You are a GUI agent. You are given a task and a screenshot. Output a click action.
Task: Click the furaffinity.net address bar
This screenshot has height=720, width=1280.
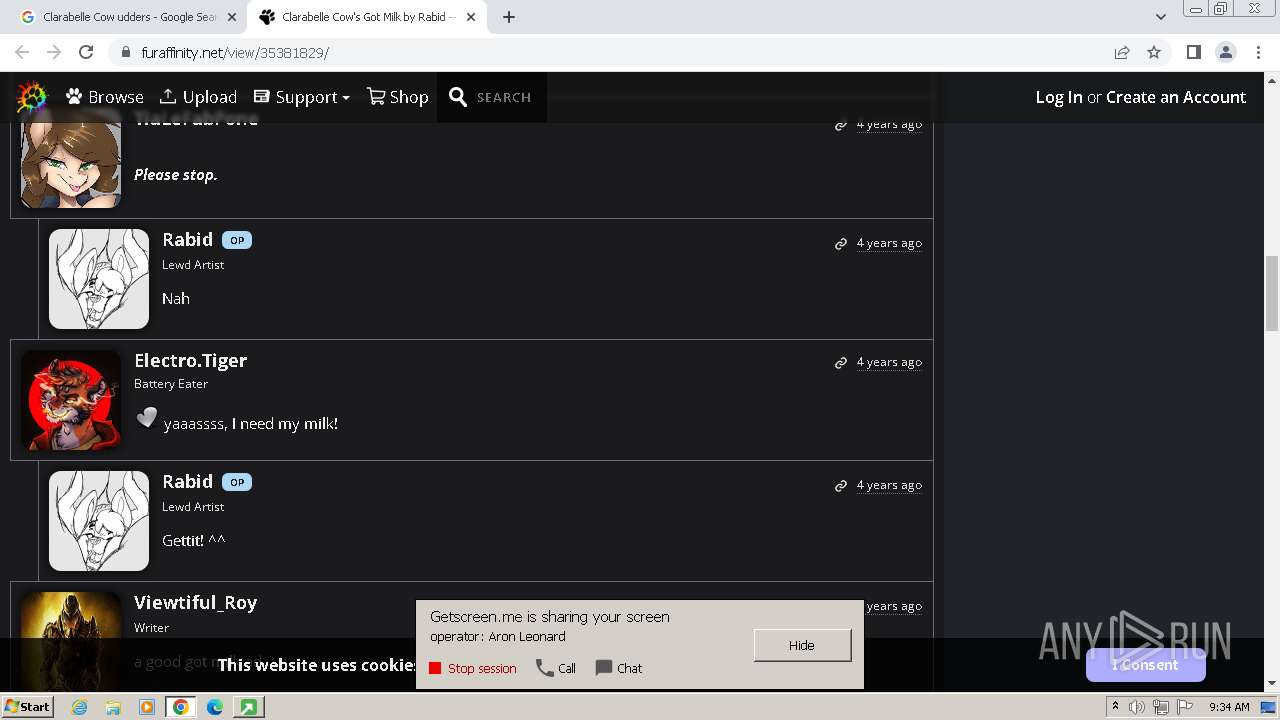[610, 52]
